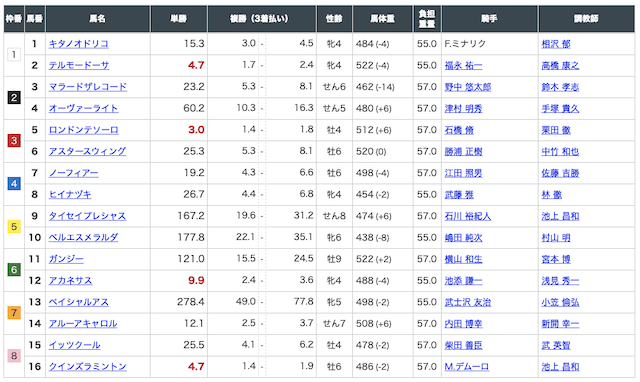Click the red frame 3 badge
Screen dimensions: 640x382
click(x=14, y=141)
